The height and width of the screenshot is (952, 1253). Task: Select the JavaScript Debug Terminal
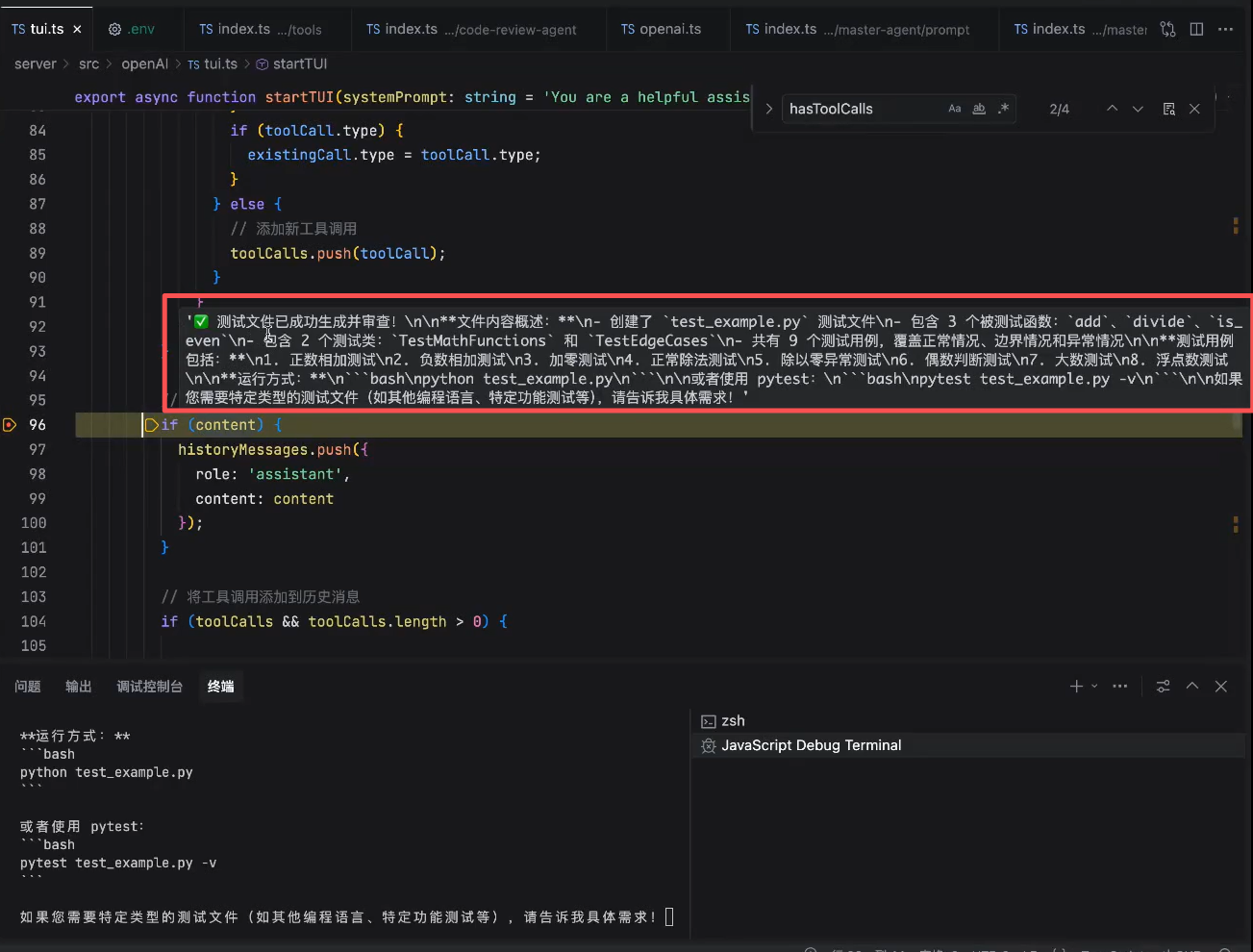(968, 745)
